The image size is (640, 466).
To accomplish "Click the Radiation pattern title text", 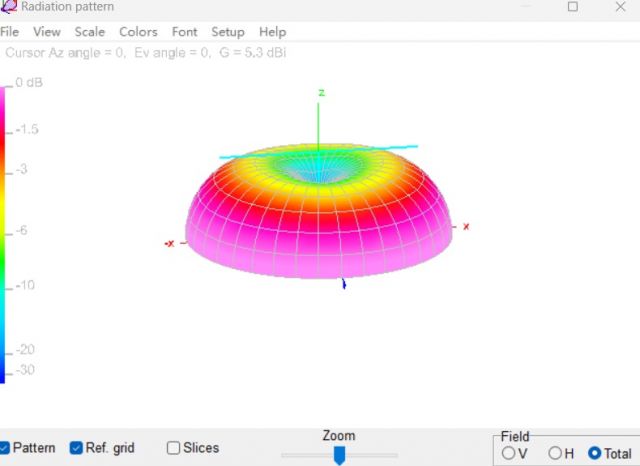I will click(x=67, y=7).
